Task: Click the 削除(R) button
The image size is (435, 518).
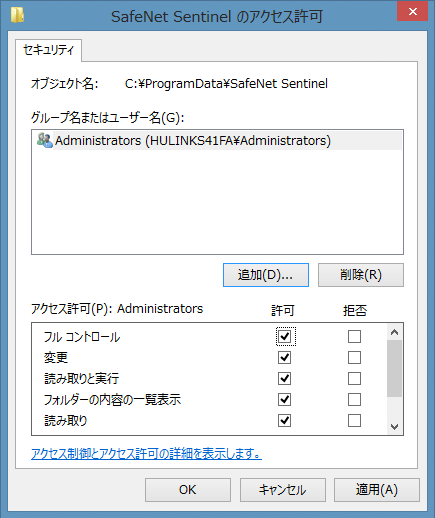Action: 361,275
